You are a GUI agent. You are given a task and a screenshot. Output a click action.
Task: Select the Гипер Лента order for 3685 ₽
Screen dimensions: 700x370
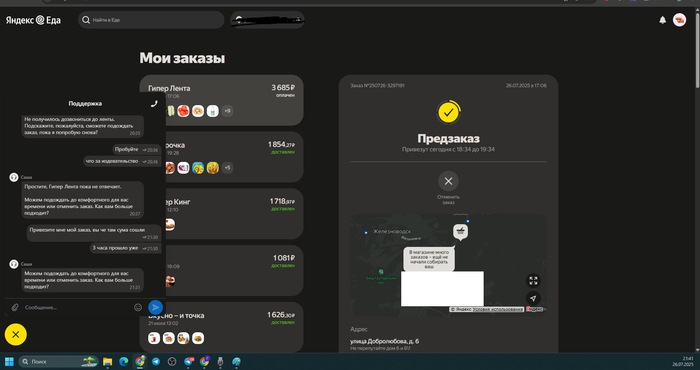[221, 100]
